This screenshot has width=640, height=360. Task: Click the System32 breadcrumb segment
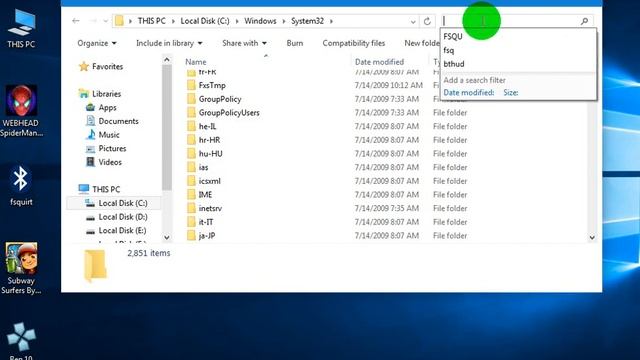coord(307,21)
